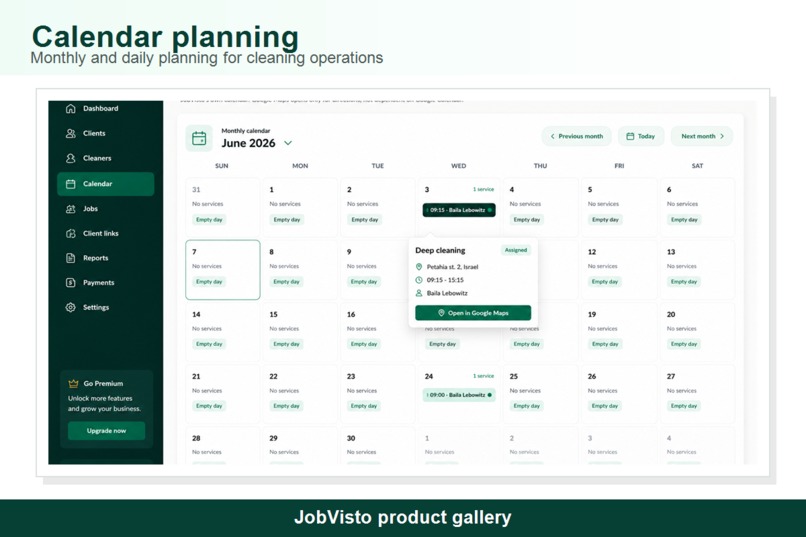This screenshot has height=537, width=806.
Task: Click Empty day tag on June 13
Action: pyautogui.click(x=684, y=282)
